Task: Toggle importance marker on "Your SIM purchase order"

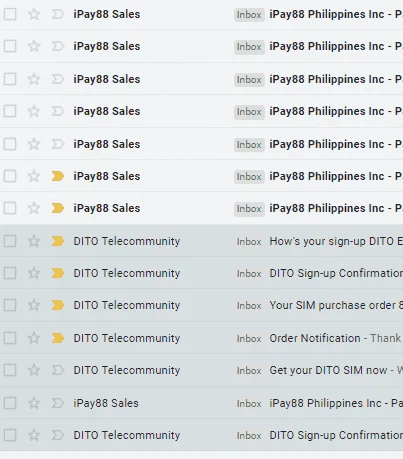Action: tap(58, 305)
